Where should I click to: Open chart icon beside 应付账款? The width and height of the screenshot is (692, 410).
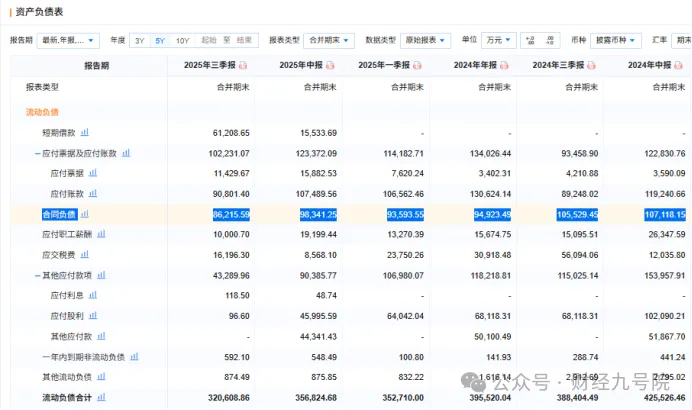click(93, 193)
